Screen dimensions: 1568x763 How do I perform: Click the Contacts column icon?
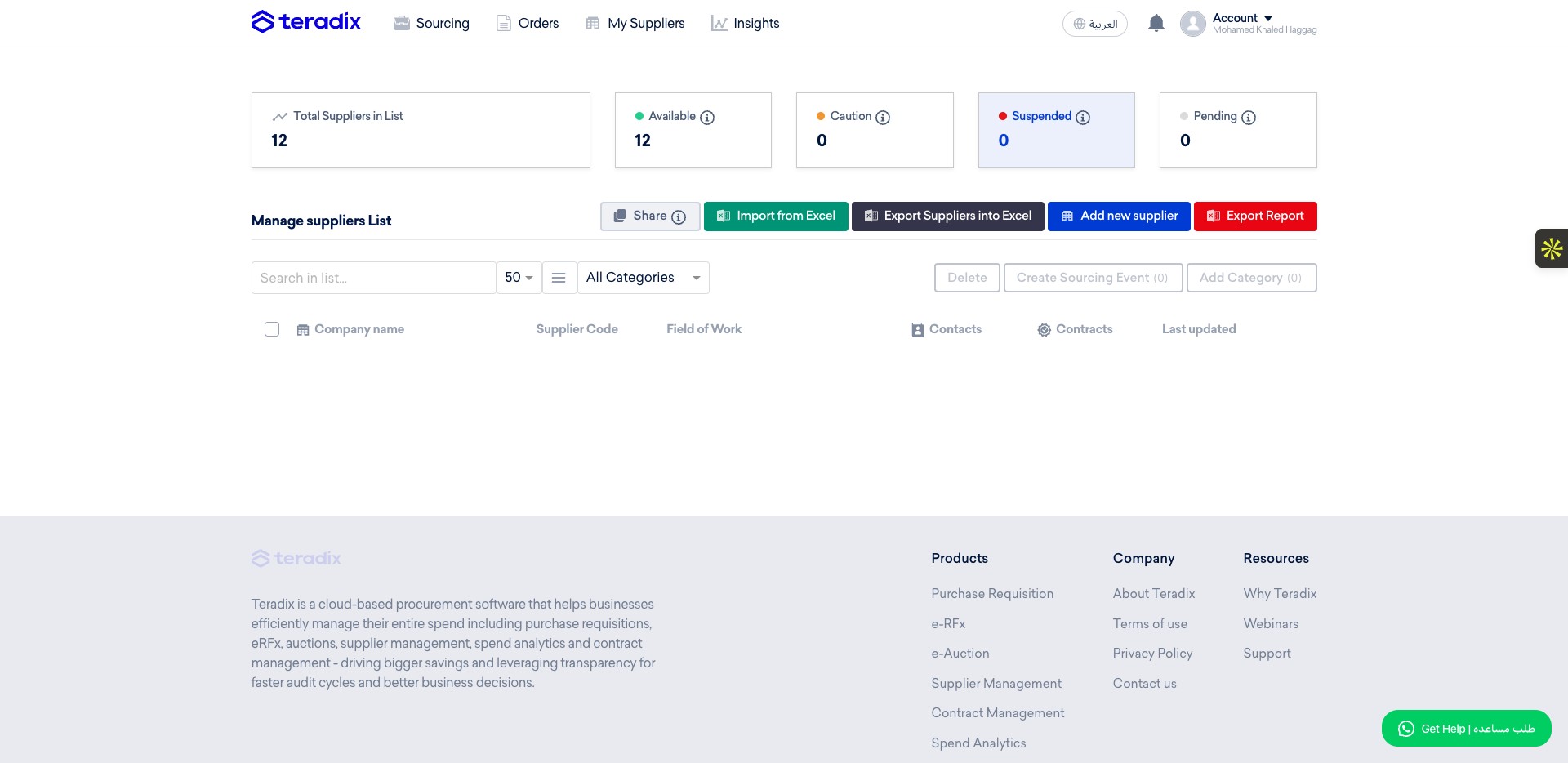(918, 330)
